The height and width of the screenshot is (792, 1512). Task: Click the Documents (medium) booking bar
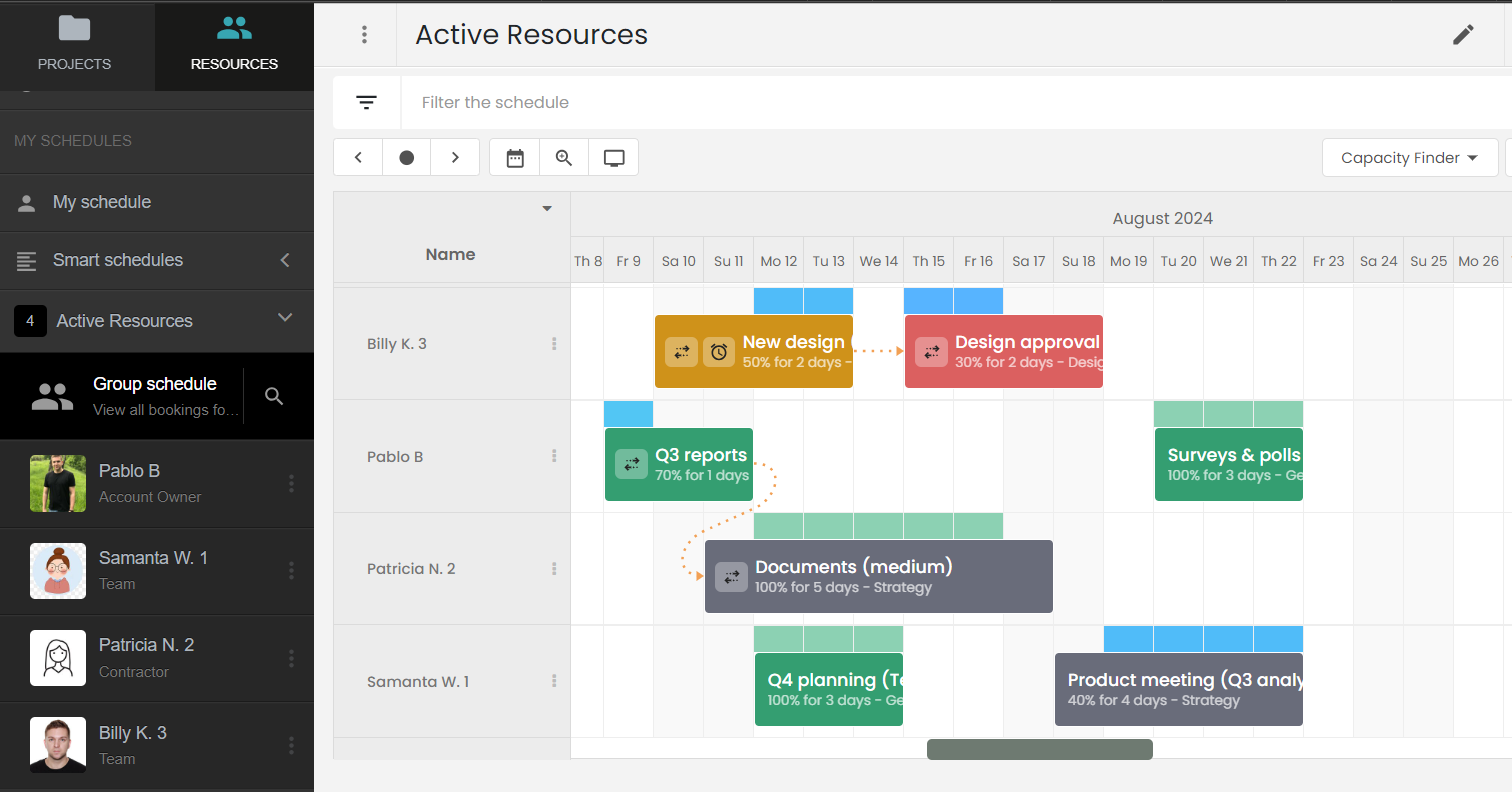coord(878,577)
